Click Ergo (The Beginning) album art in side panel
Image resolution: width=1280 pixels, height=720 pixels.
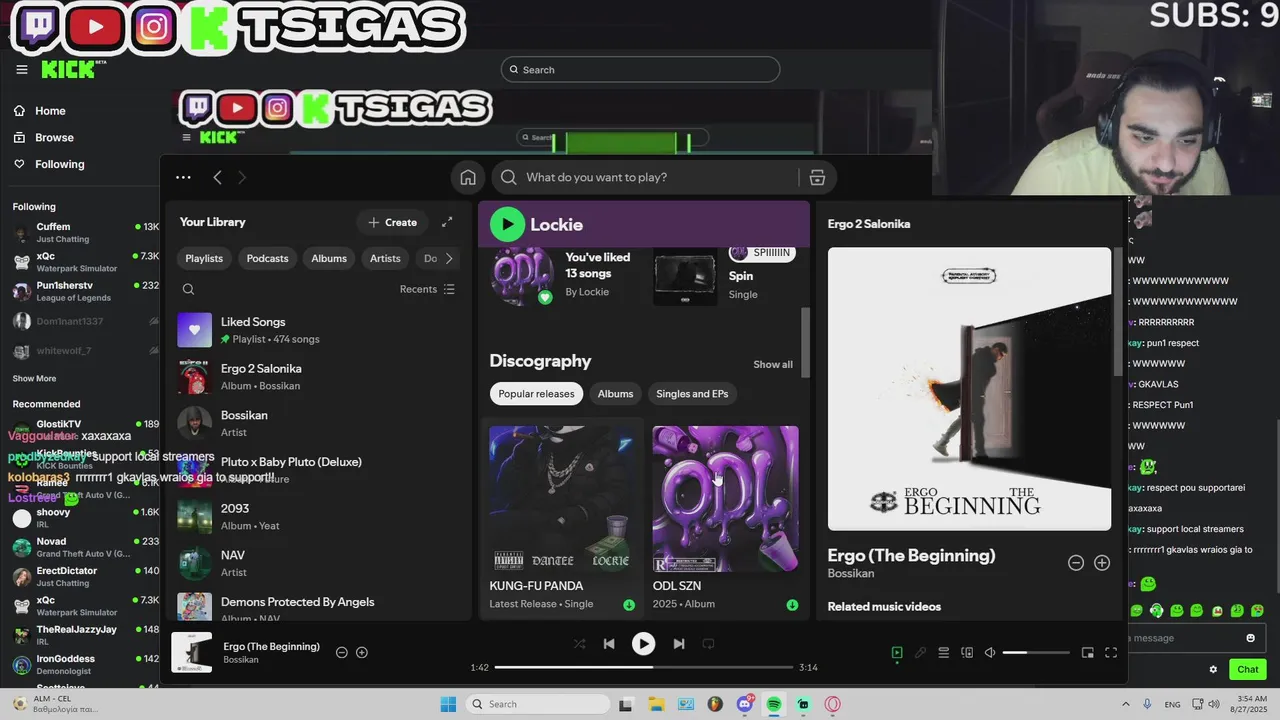pyautogui.click(x=969, y=389)
